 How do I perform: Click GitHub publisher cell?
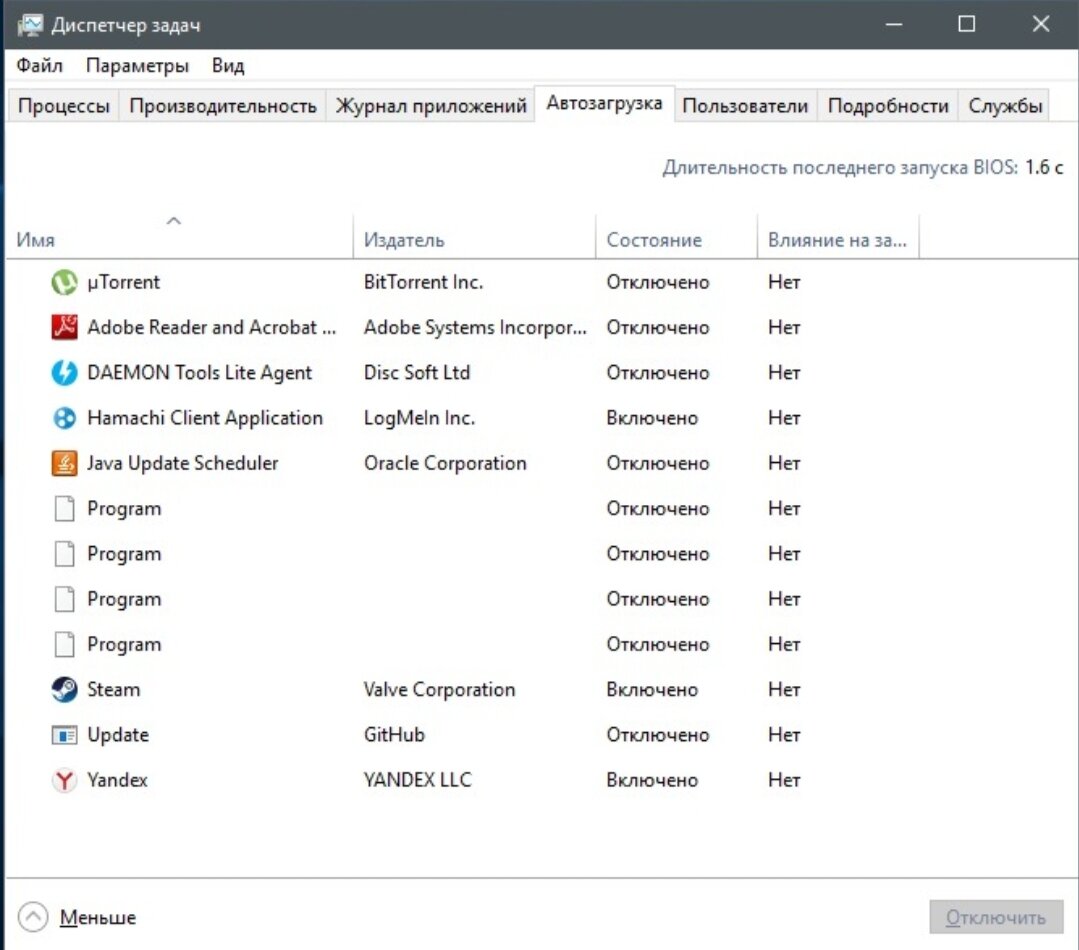394,735
